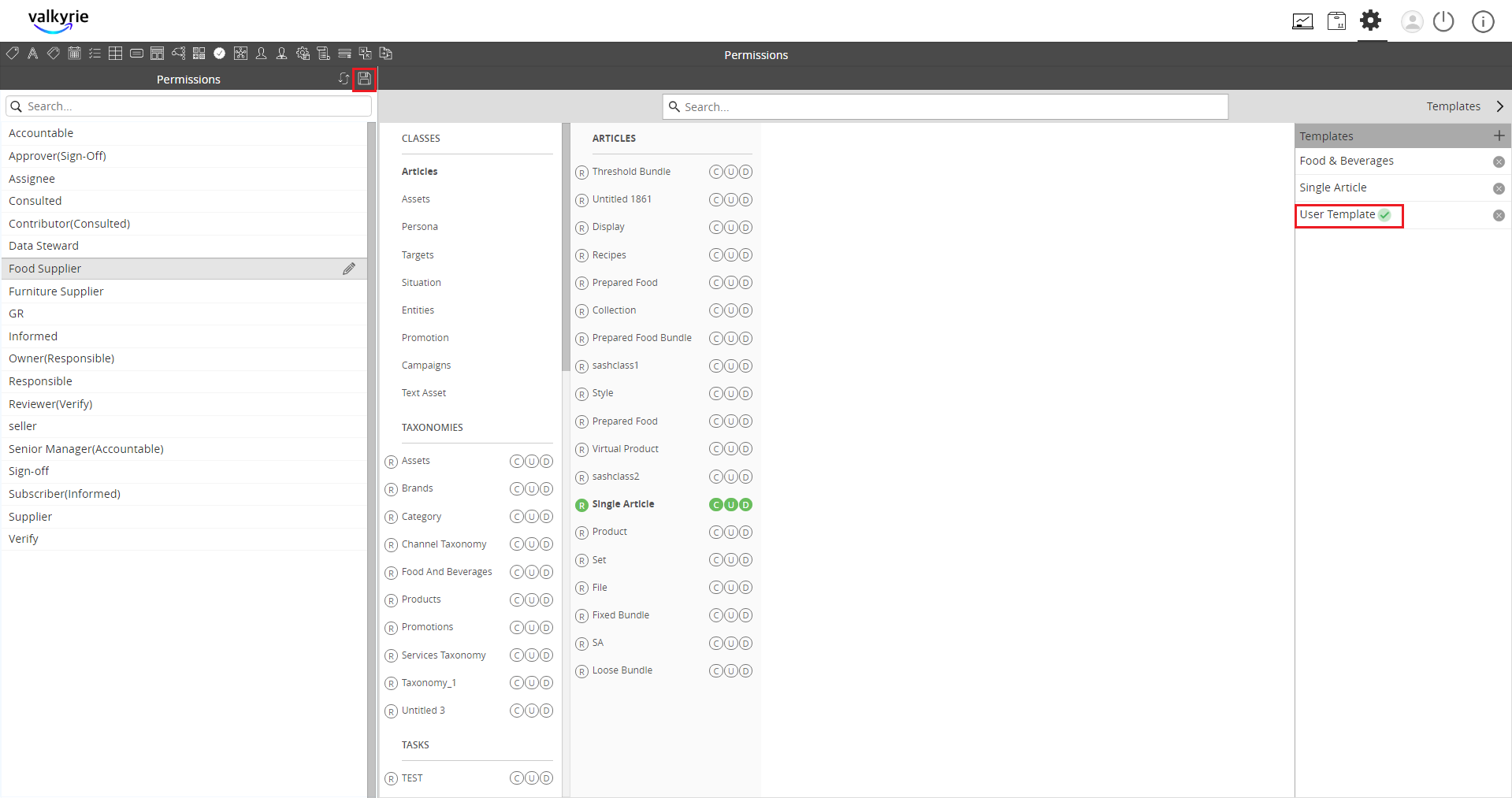Select the Campaigns class
Viewport: 1512px width, 798px height.
(426, 366)
